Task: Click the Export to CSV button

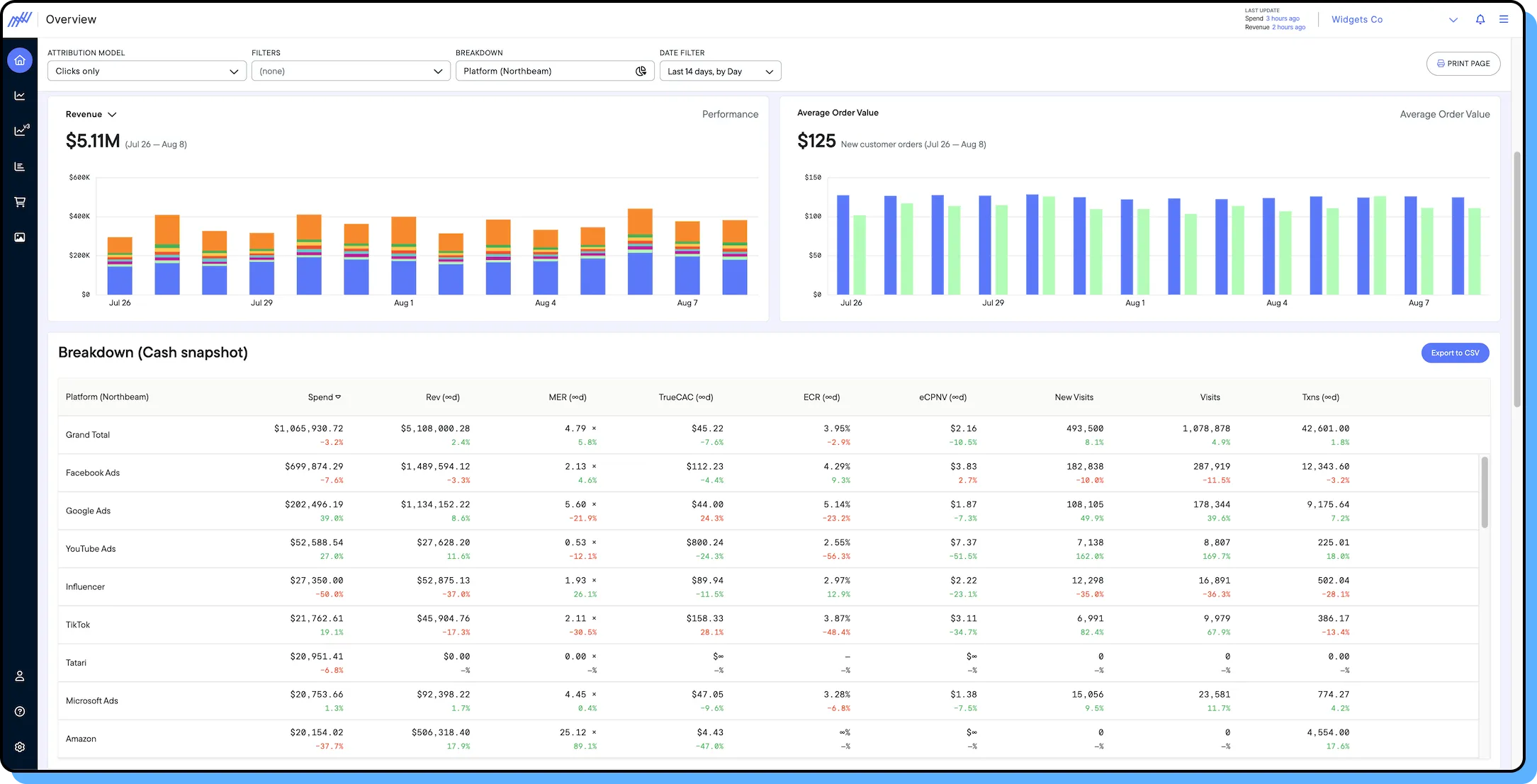Action: [1455, 353]
